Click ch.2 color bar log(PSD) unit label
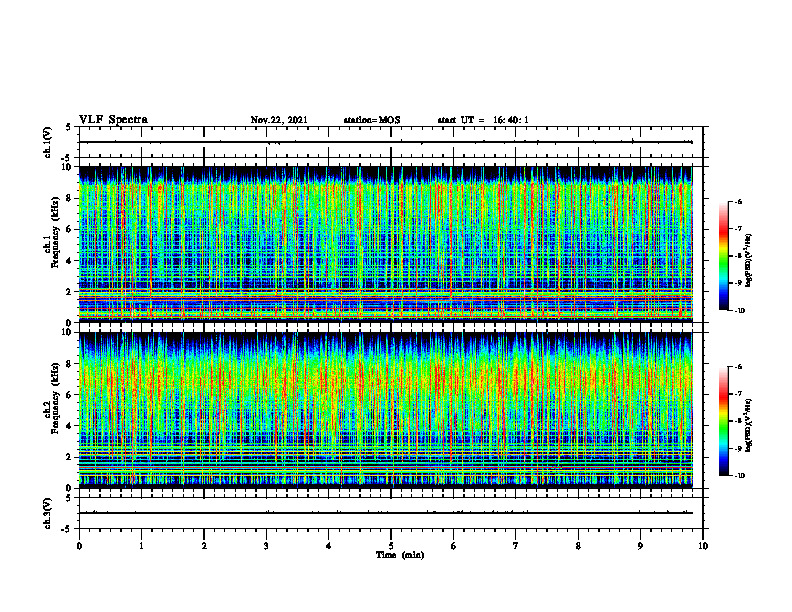Viewport: 792px width, 612px height. (x=750, y=425)
